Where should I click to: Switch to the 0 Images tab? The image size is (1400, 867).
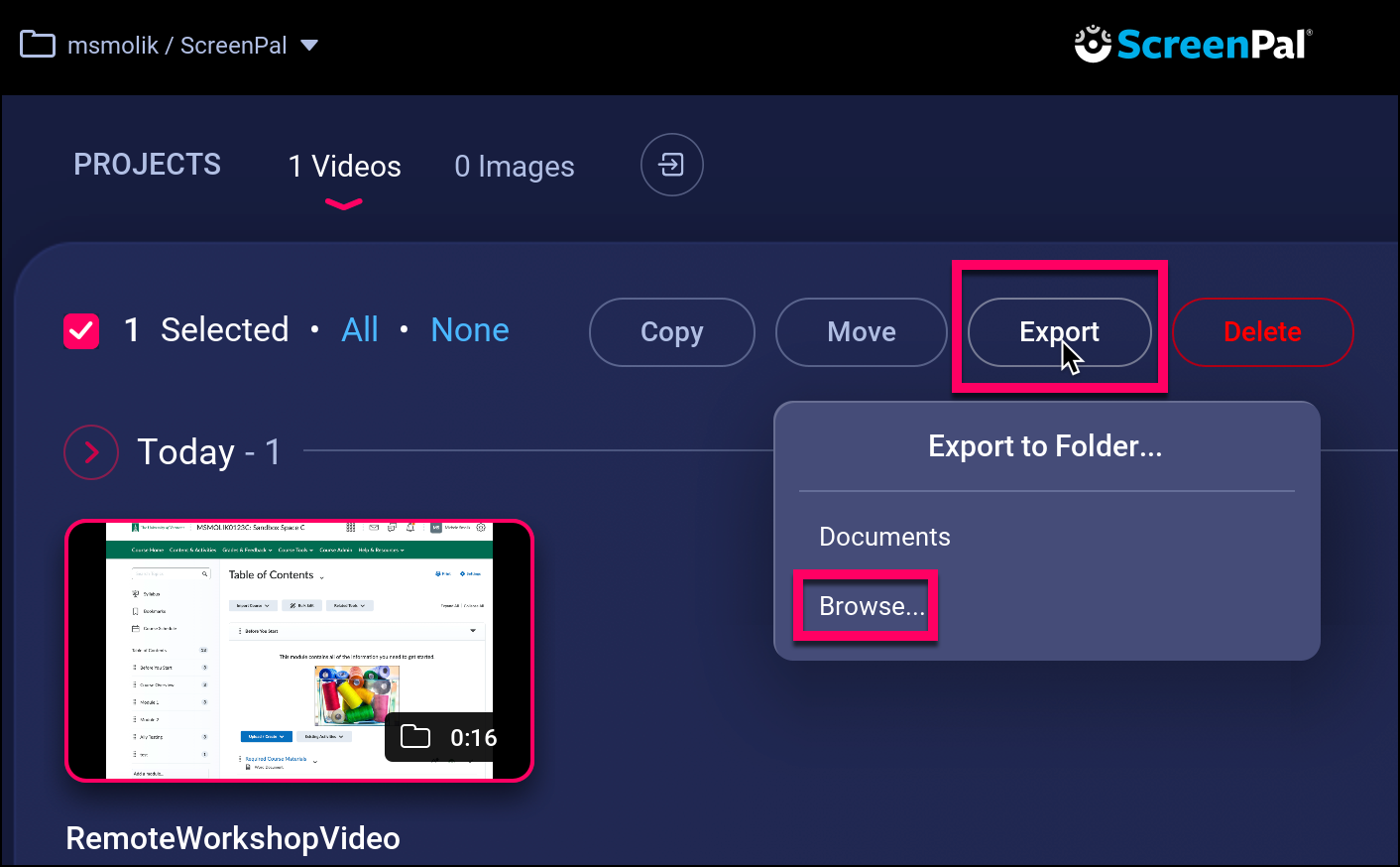tap(514, 167)
